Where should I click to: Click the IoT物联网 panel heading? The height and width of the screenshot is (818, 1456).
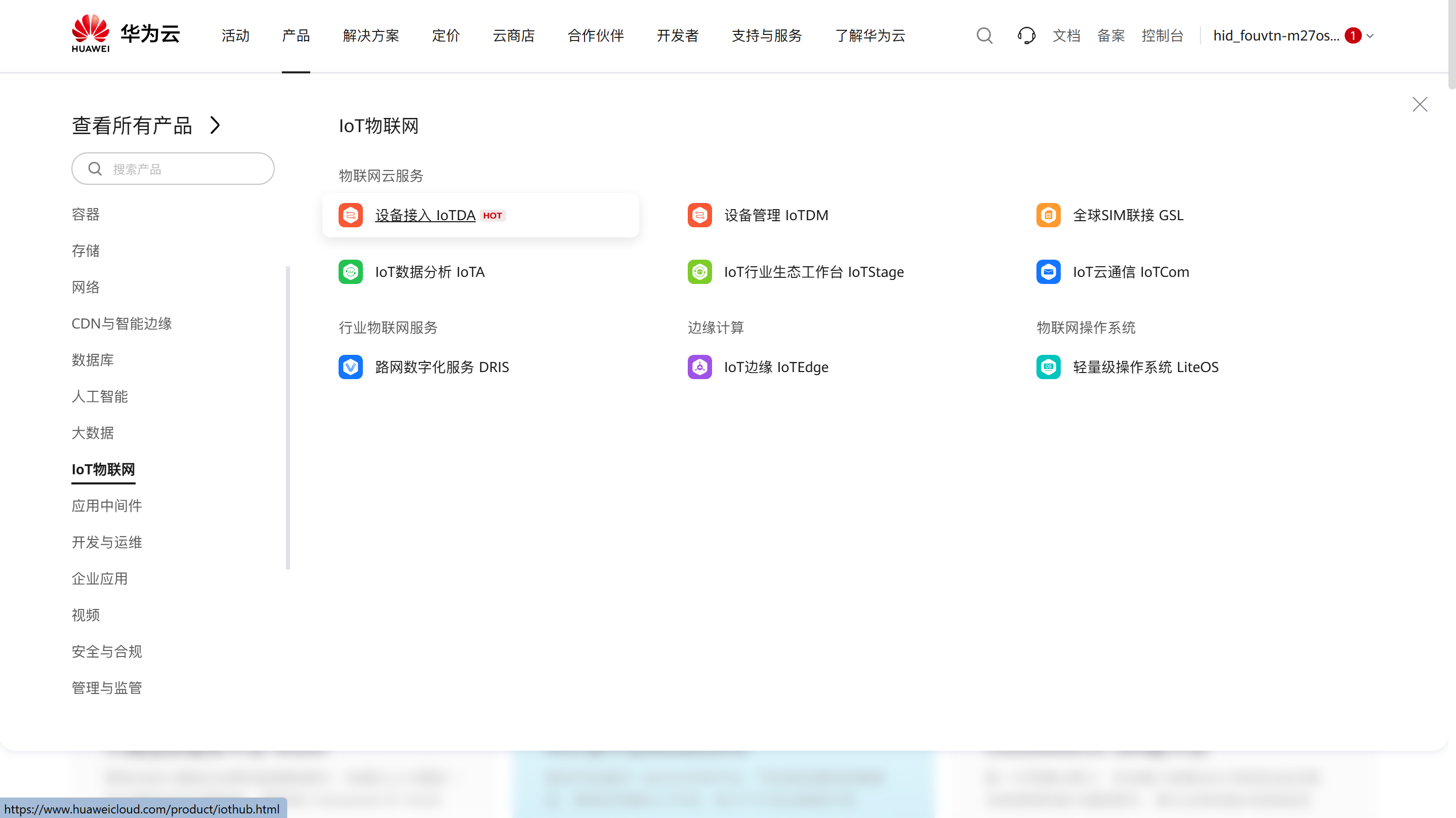click(x=379, y=126)
